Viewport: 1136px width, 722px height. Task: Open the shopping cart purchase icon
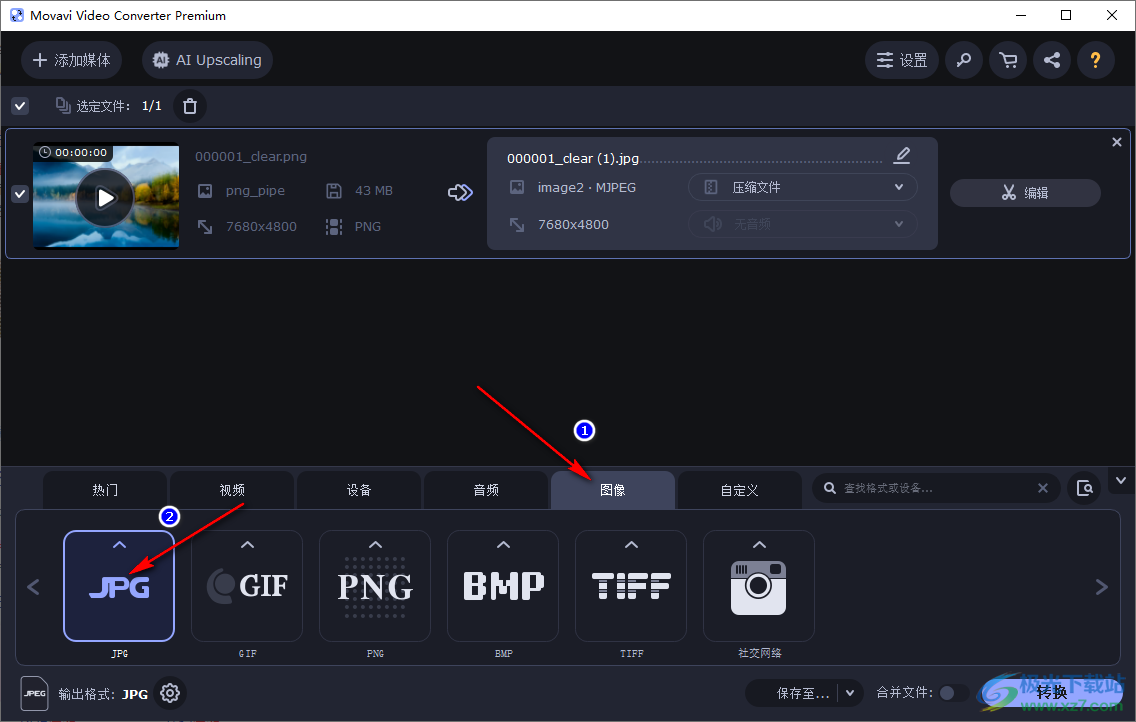tap(1008, 60)
